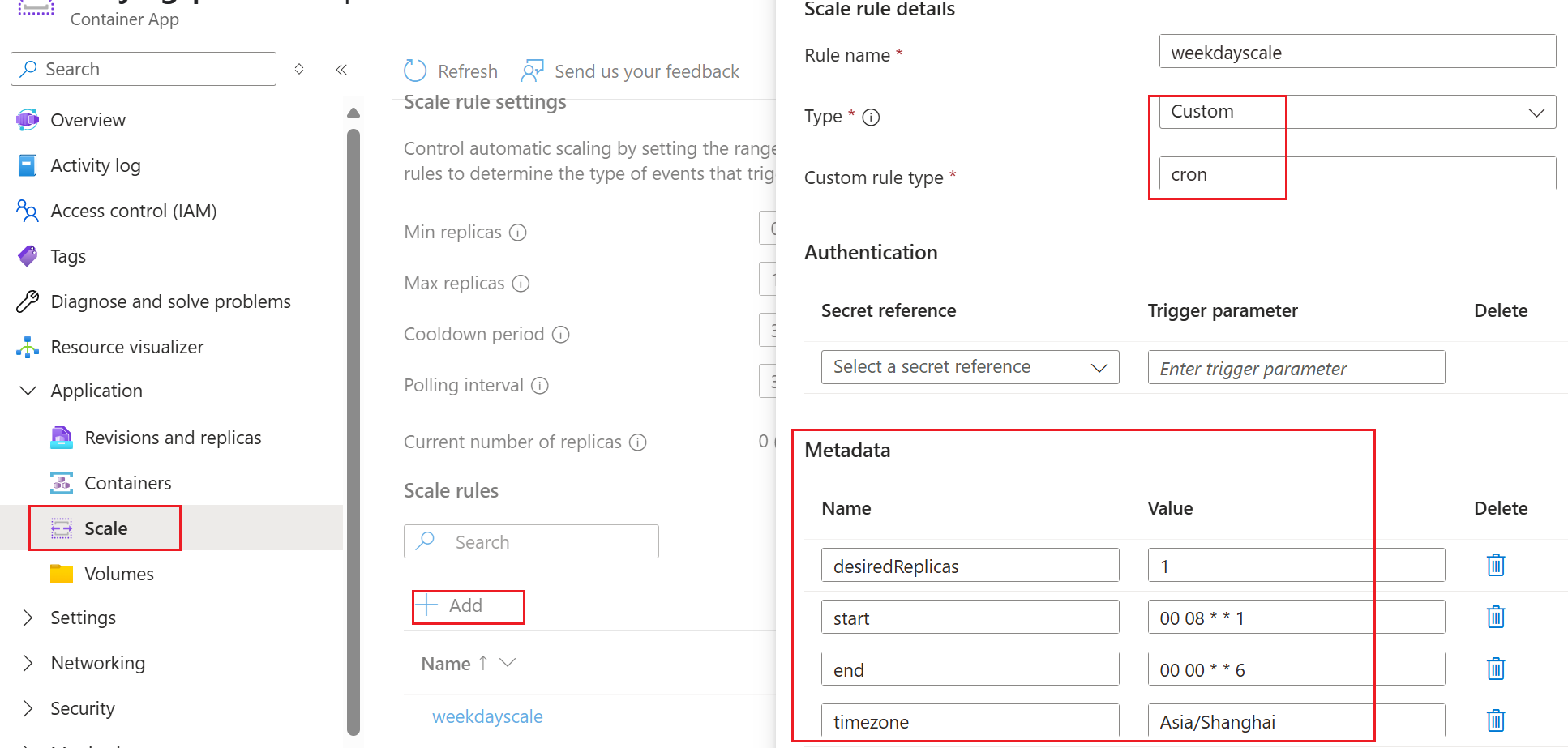The height and width of the screenshot is (748, 1568).
Task: Remove the end metadata entry
Action: pyautogui.click(x=1496, y=669)
